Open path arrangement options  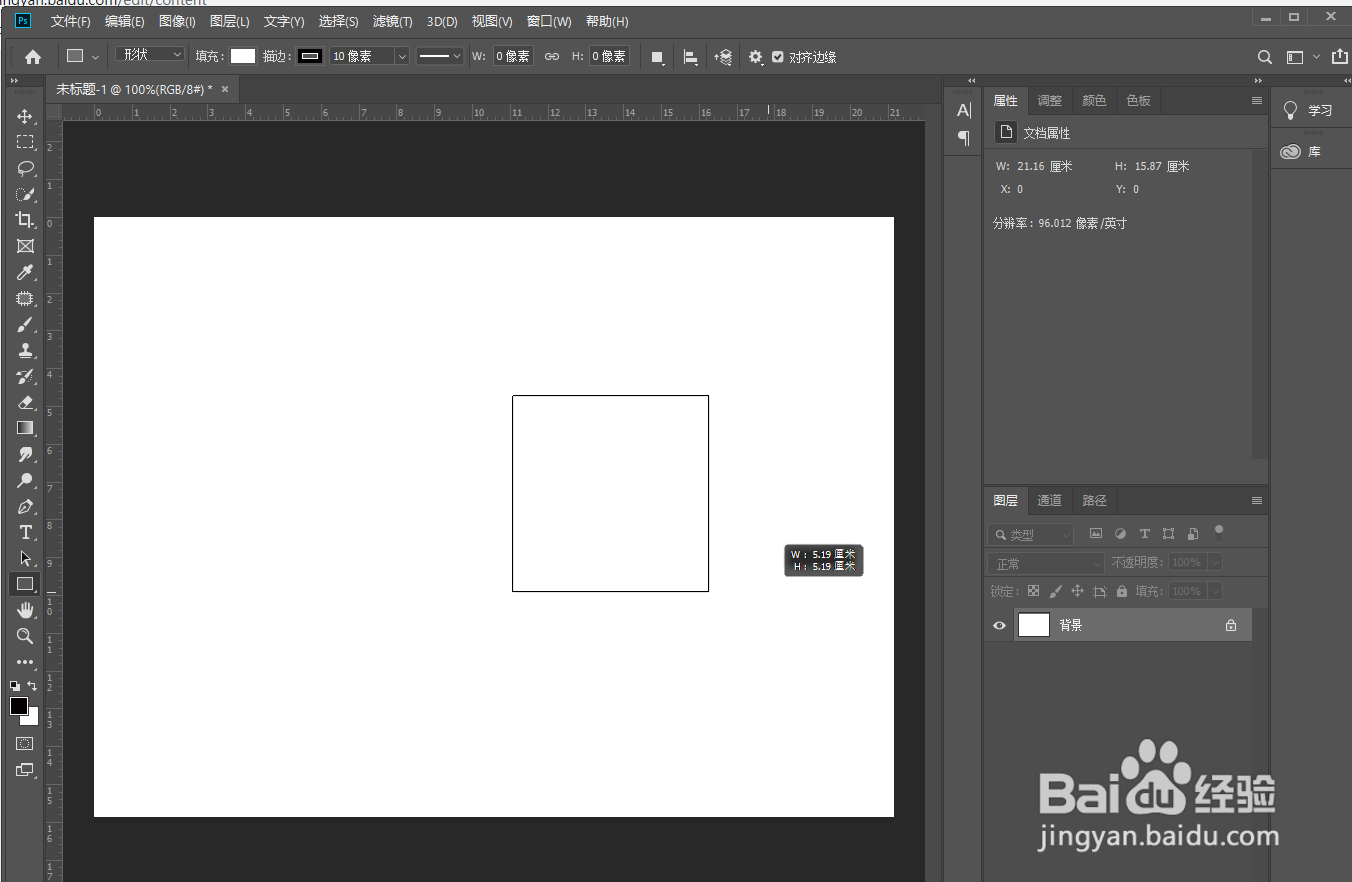point(723,57)
